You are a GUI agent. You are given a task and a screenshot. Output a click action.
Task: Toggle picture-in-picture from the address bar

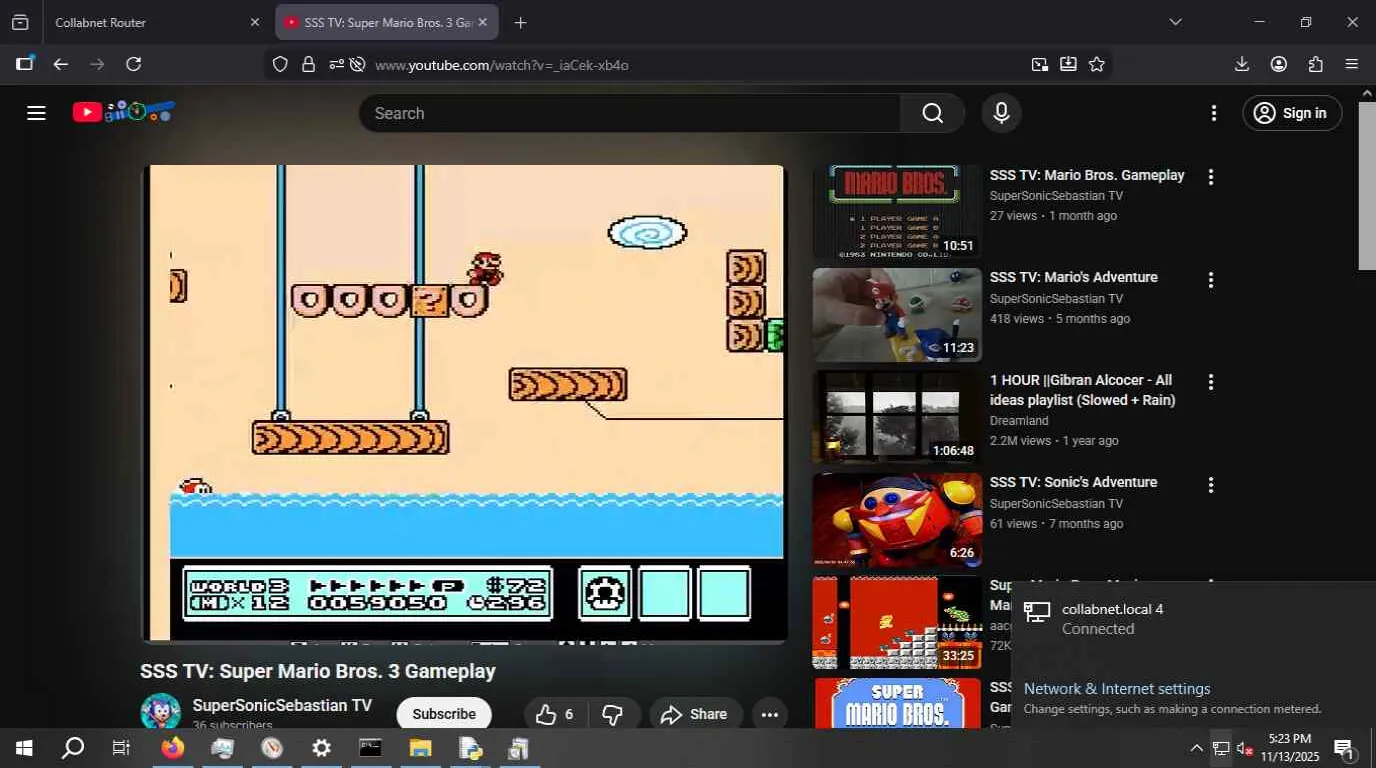pyautogui.click(x=1040, y=64)
